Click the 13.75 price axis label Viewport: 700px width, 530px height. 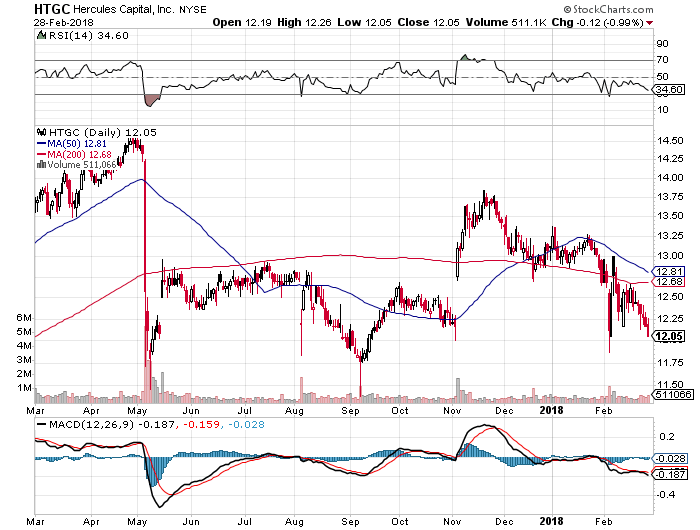(x=670, y=196)
